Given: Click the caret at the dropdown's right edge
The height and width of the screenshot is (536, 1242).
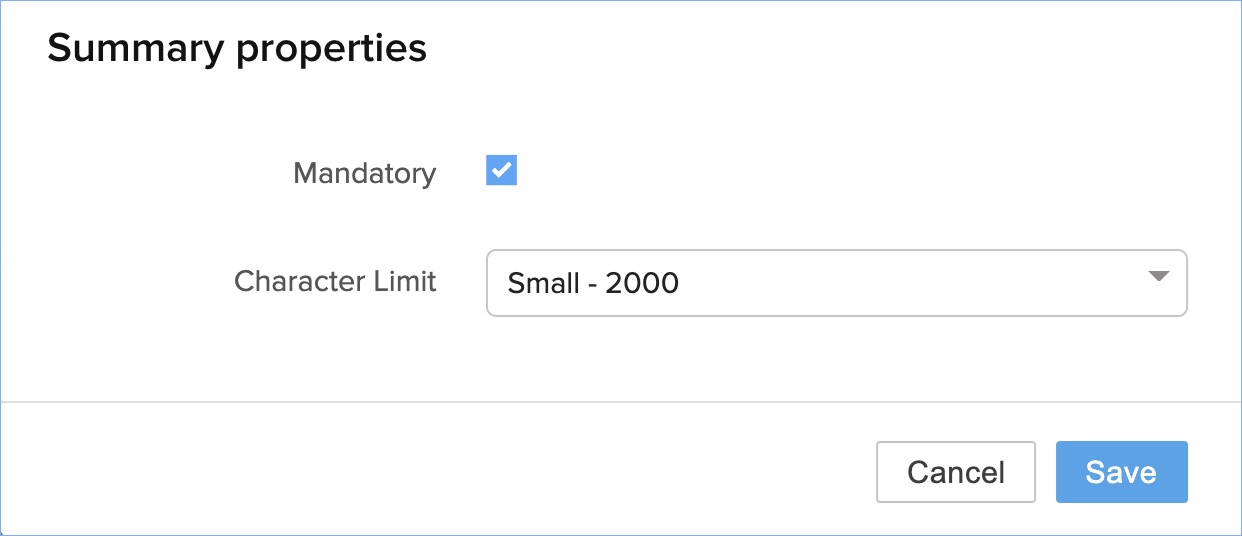Looking at the screenshot, I should [1158, 277].
